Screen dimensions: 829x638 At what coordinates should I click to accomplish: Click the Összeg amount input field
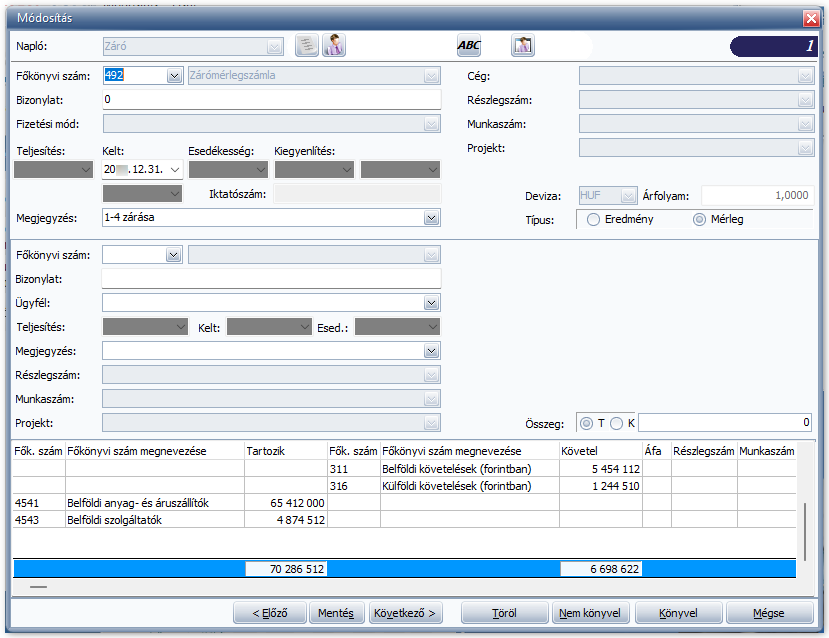tap(725, 423)
